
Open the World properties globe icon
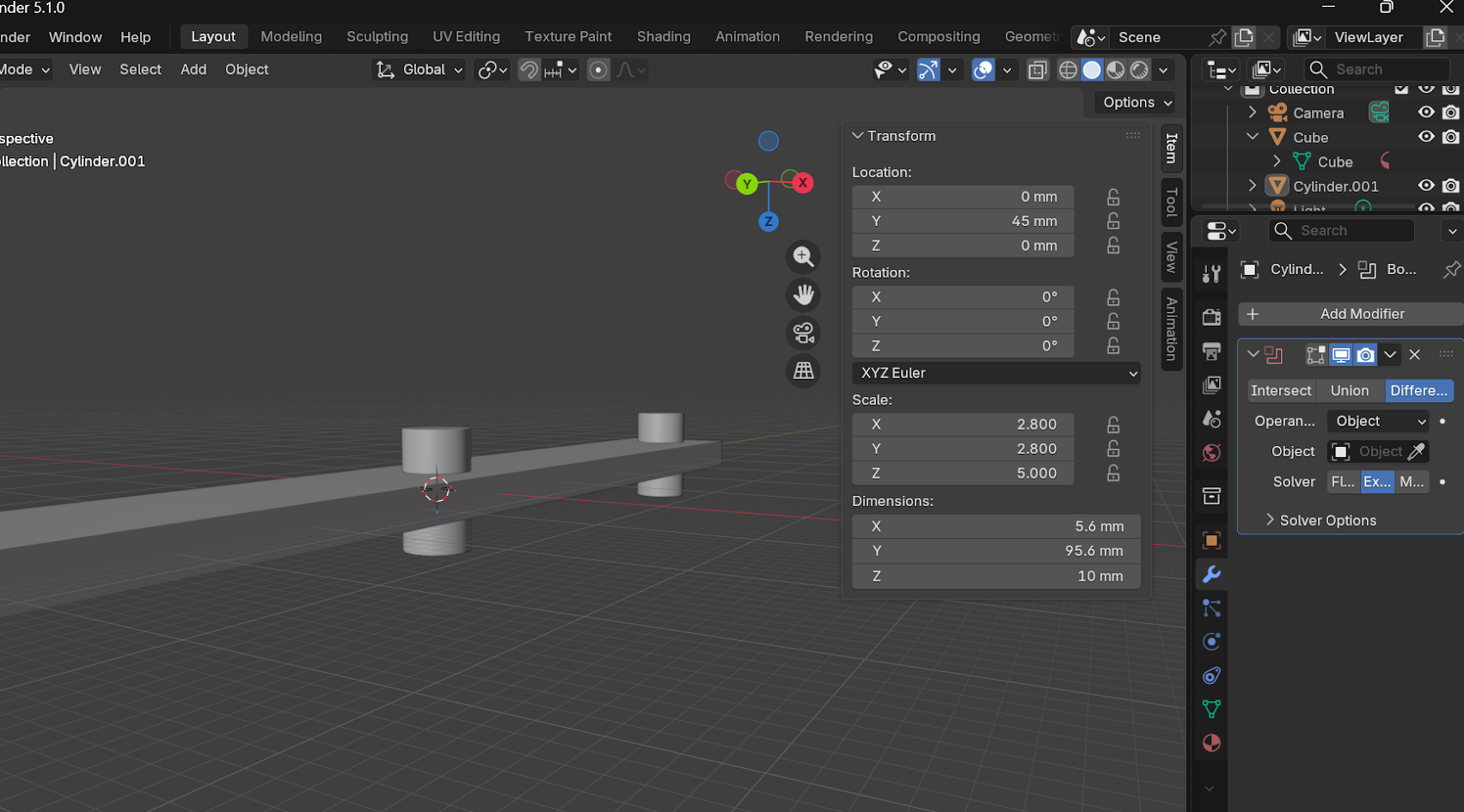1211,453
